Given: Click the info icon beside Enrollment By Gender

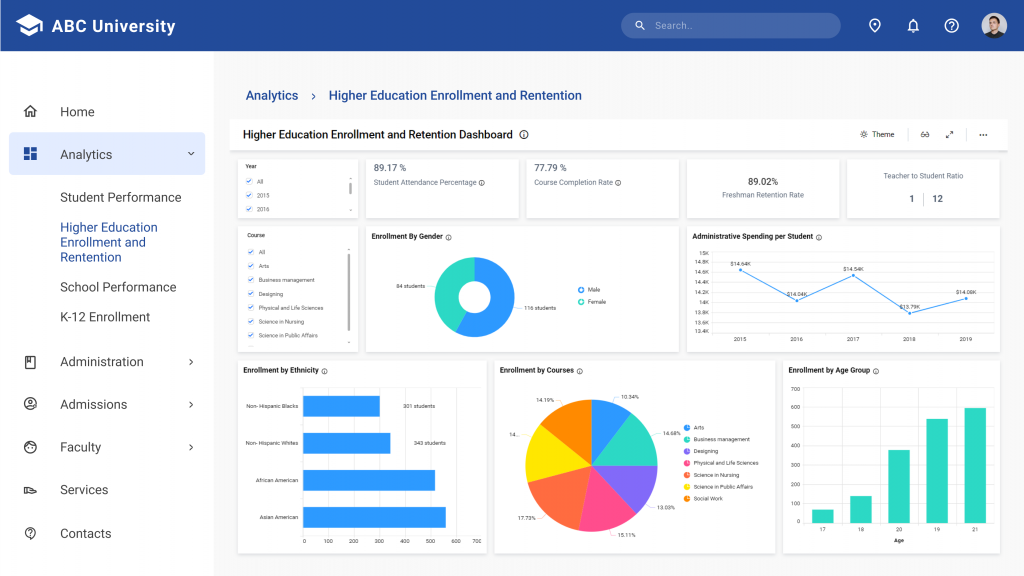Looking at the screenshot, I should (451, 237).
